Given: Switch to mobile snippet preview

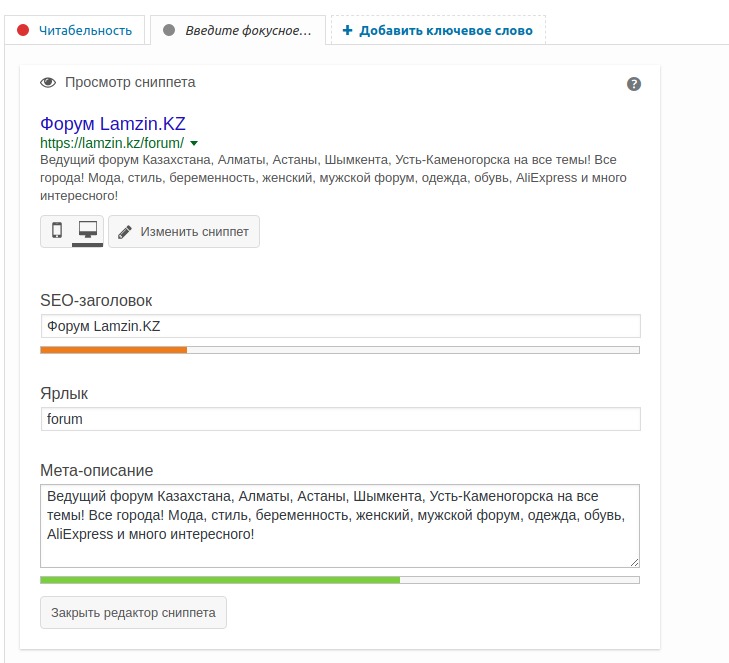Looking at the screenshot, I should click(57, 230).
